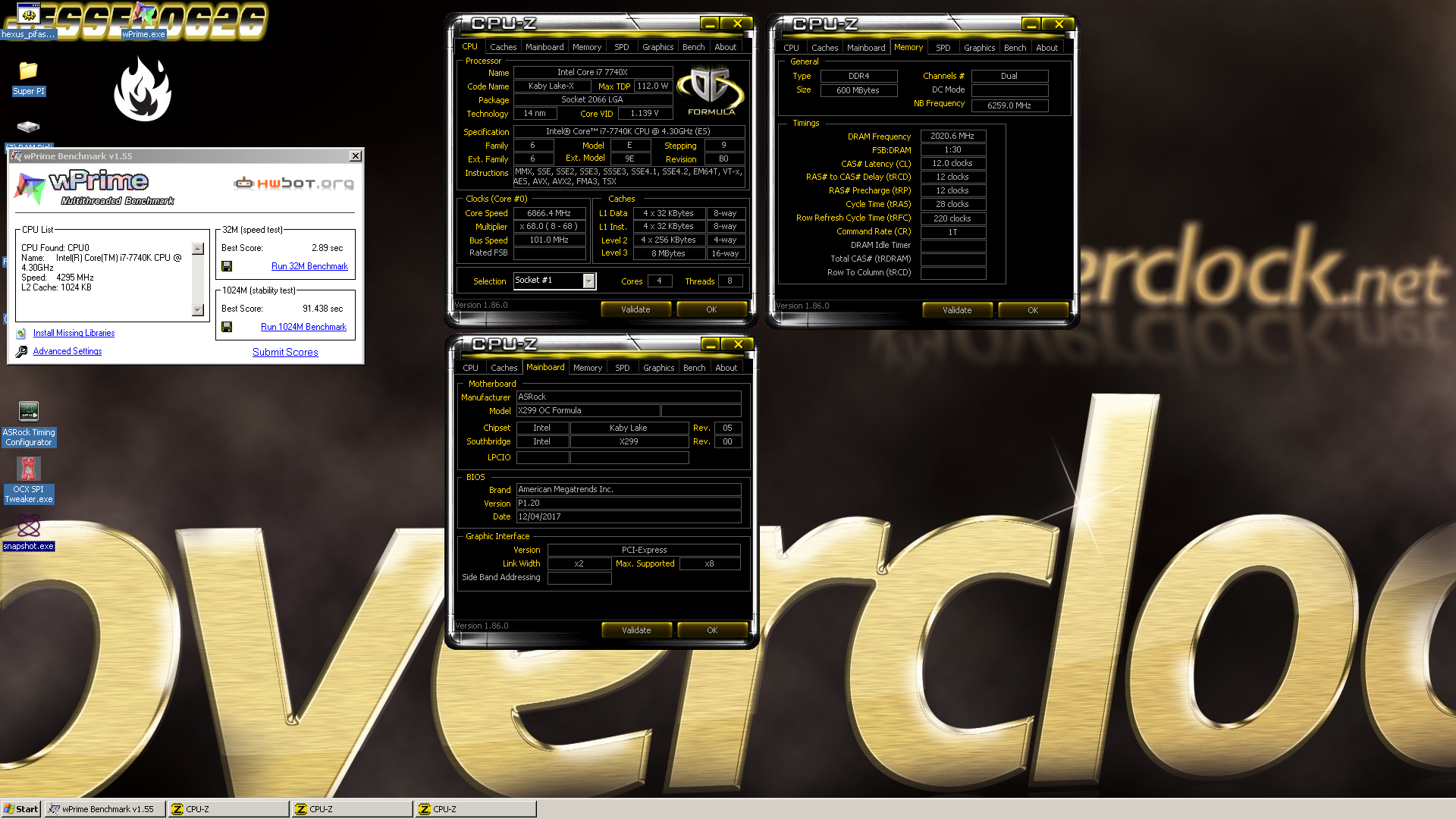Minimize the CPU-Z Mainboard window

pyautogui.click(x=711, y=345)
